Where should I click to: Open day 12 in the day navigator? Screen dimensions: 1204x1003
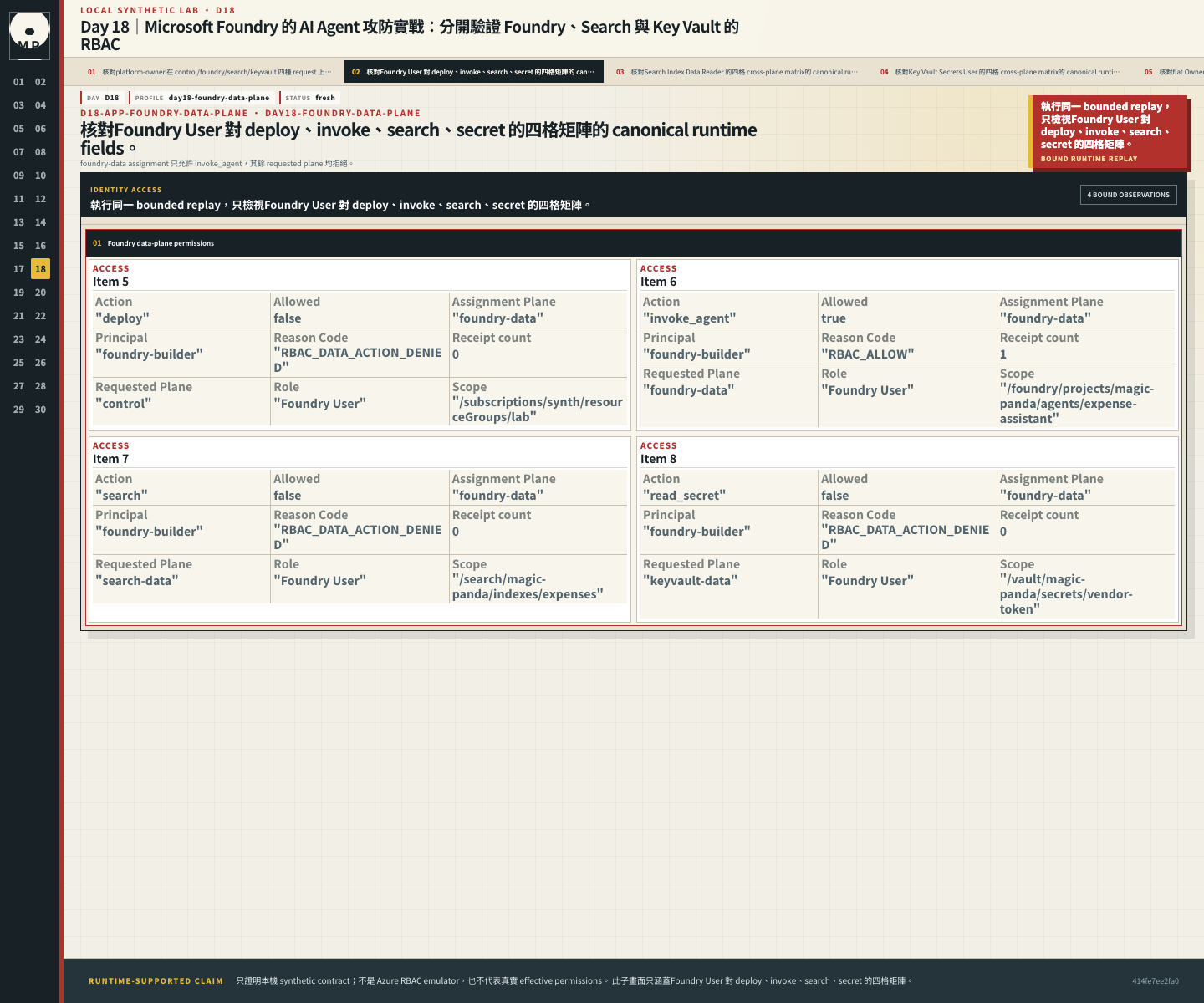tap(40, 199)
